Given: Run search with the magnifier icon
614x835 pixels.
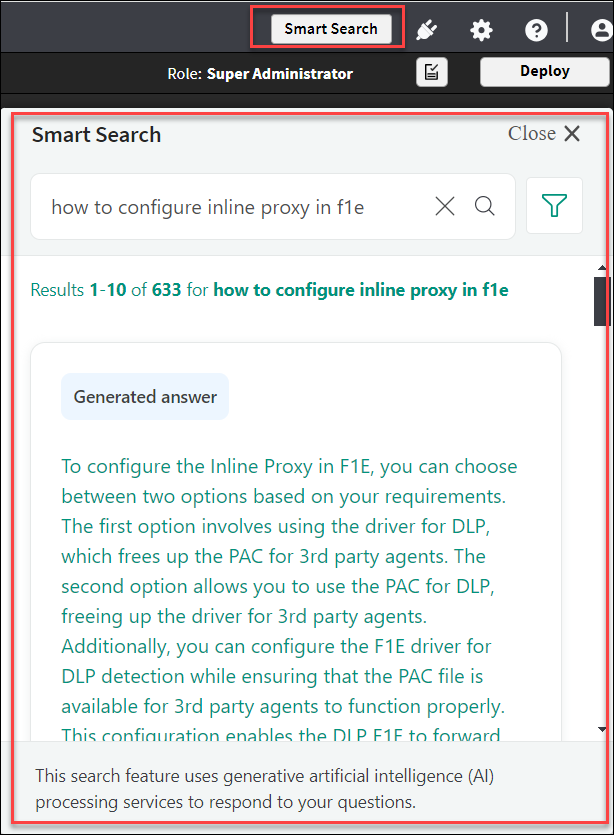Looking at the screenshot, I should pyautogui.click(x=485, y=206).
